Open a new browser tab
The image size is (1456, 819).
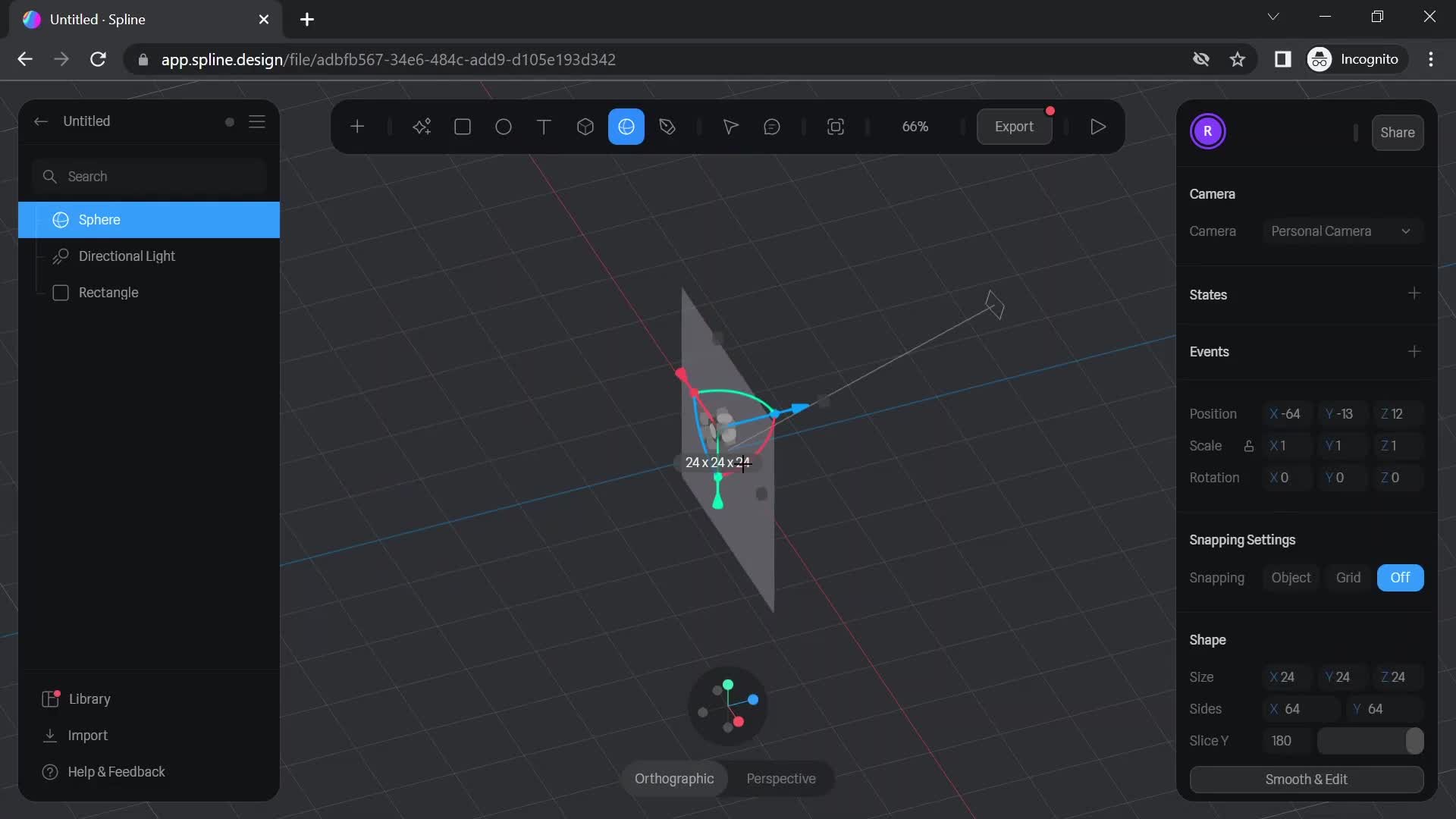point(307,20)
